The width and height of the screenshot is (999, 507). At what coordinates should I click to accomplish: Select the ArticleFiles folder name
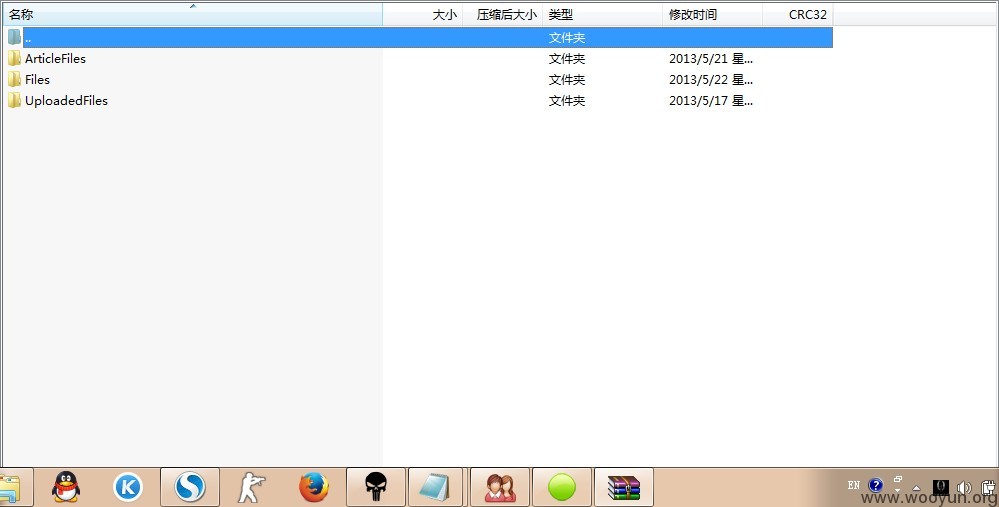pyautogui.click(x=55, y=59)
